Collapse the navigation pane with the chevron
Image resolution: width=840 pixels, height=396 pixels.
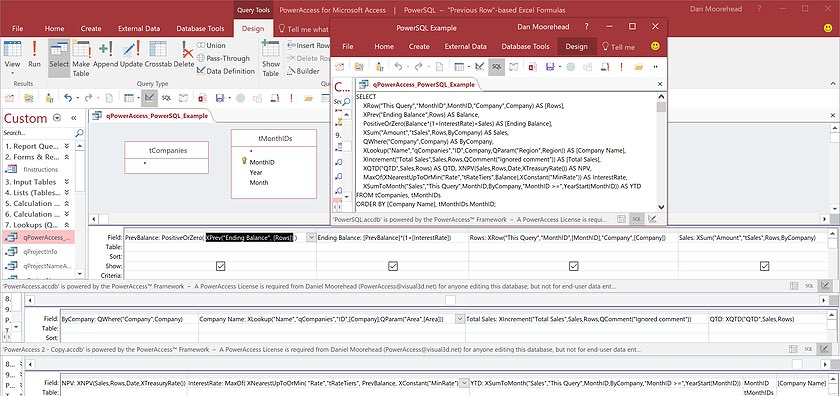74,118
